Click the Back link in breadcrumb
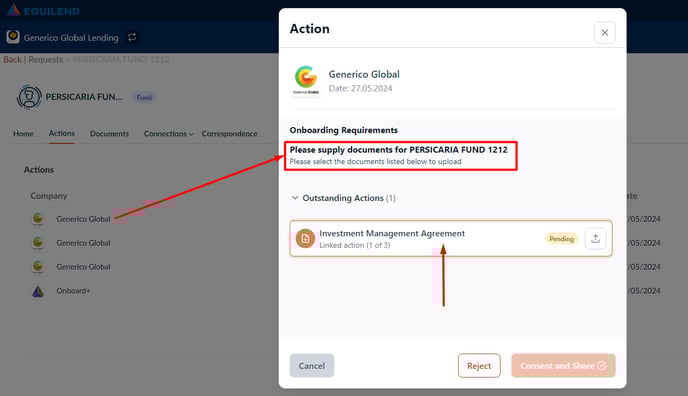This screenshot has height=396, width=688. click(x=12, y=59)
